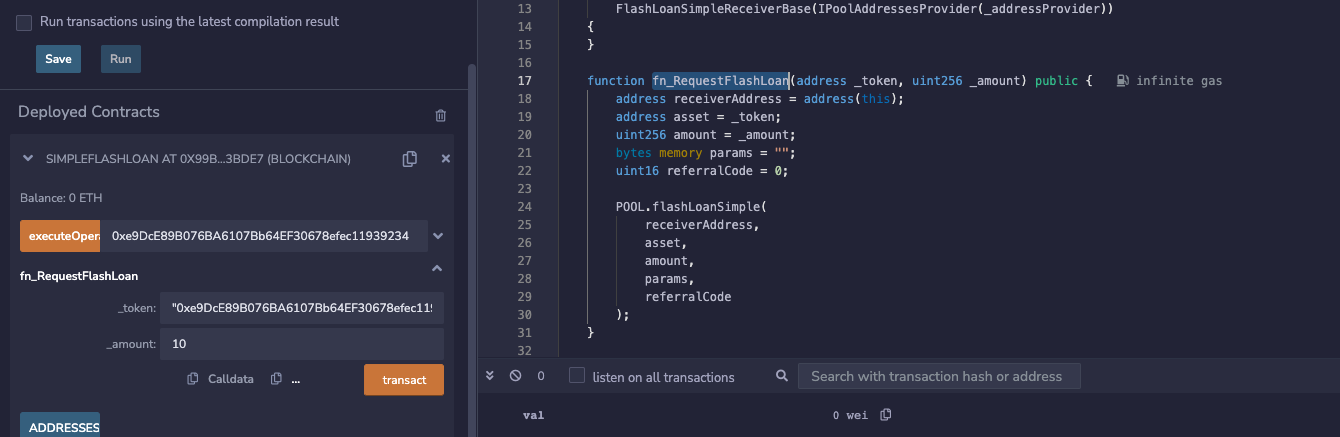Collapse the terminal using double-chevron icon

(x=490, y=376)
